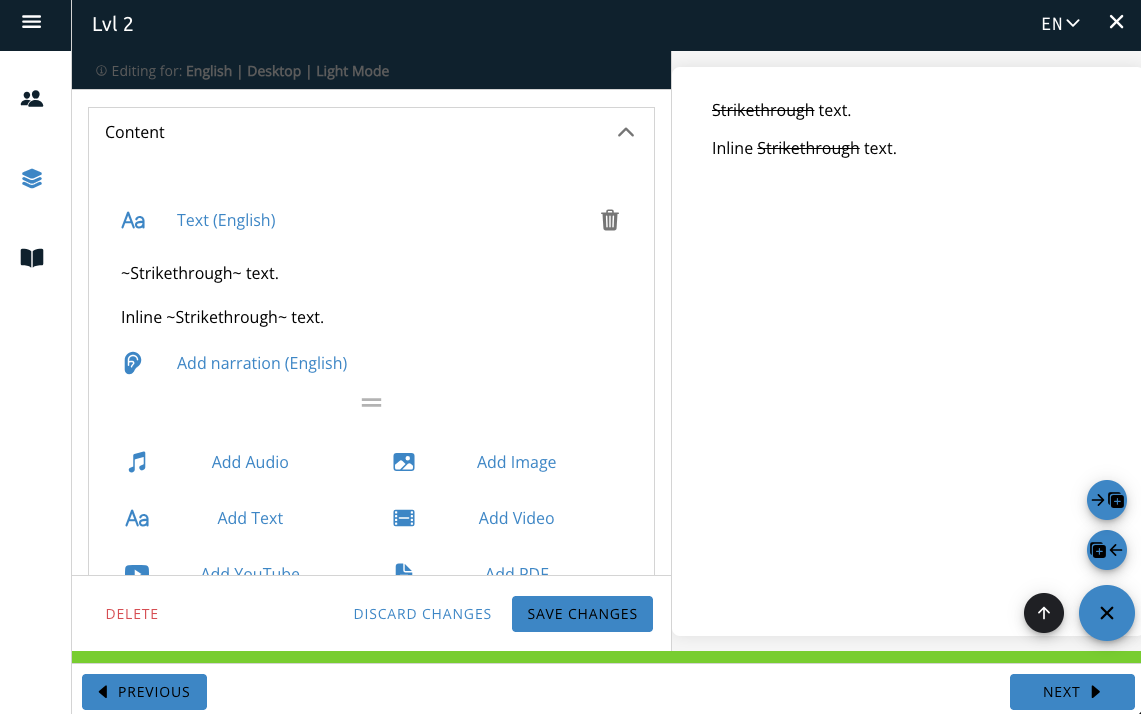Open the book sidebar icon
1141x714 pixels.
tap(32, 258)
